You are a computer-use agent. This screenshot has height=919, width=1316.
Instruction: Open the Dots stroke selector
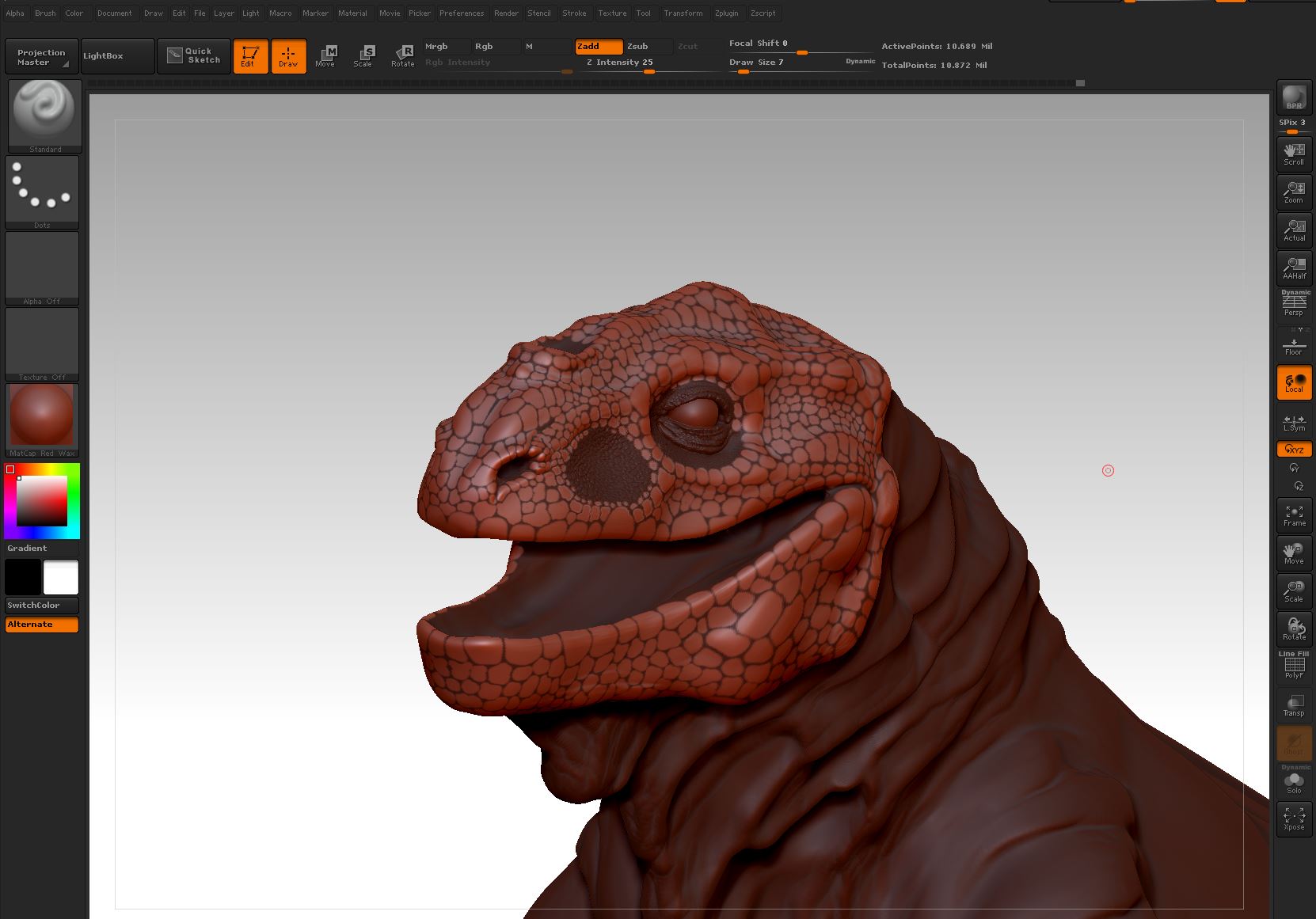(42, 192)
